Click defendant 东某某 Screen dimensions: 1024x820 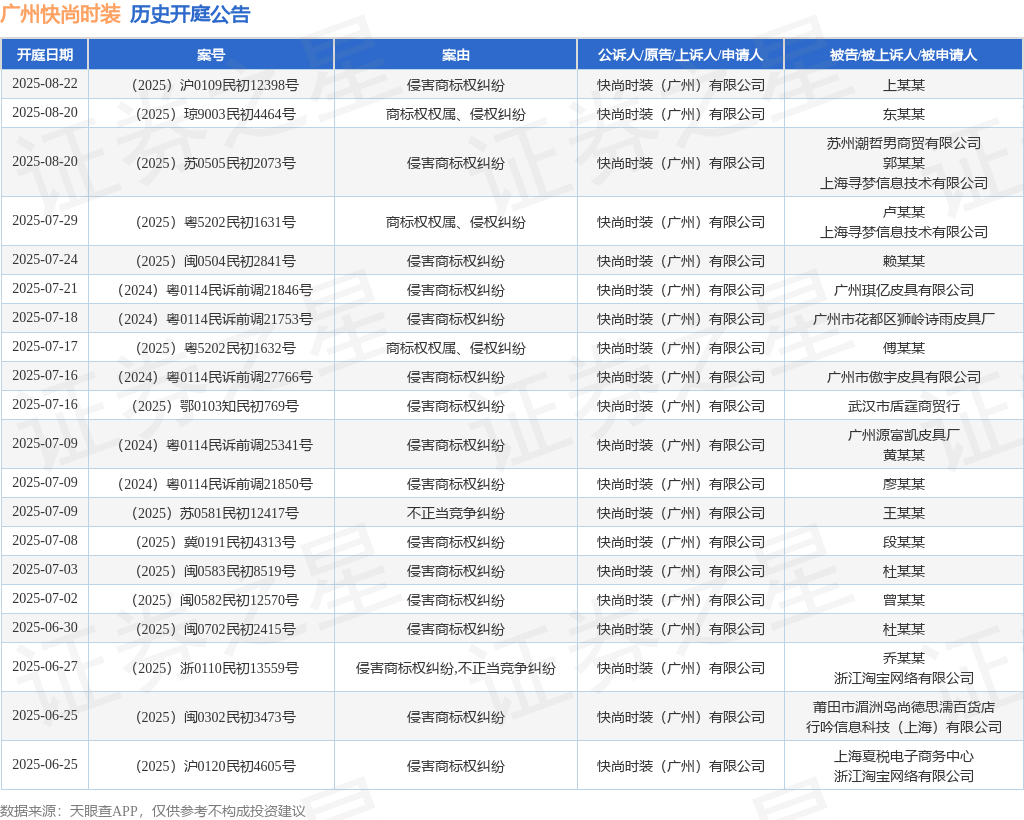[x=904, y=114]
